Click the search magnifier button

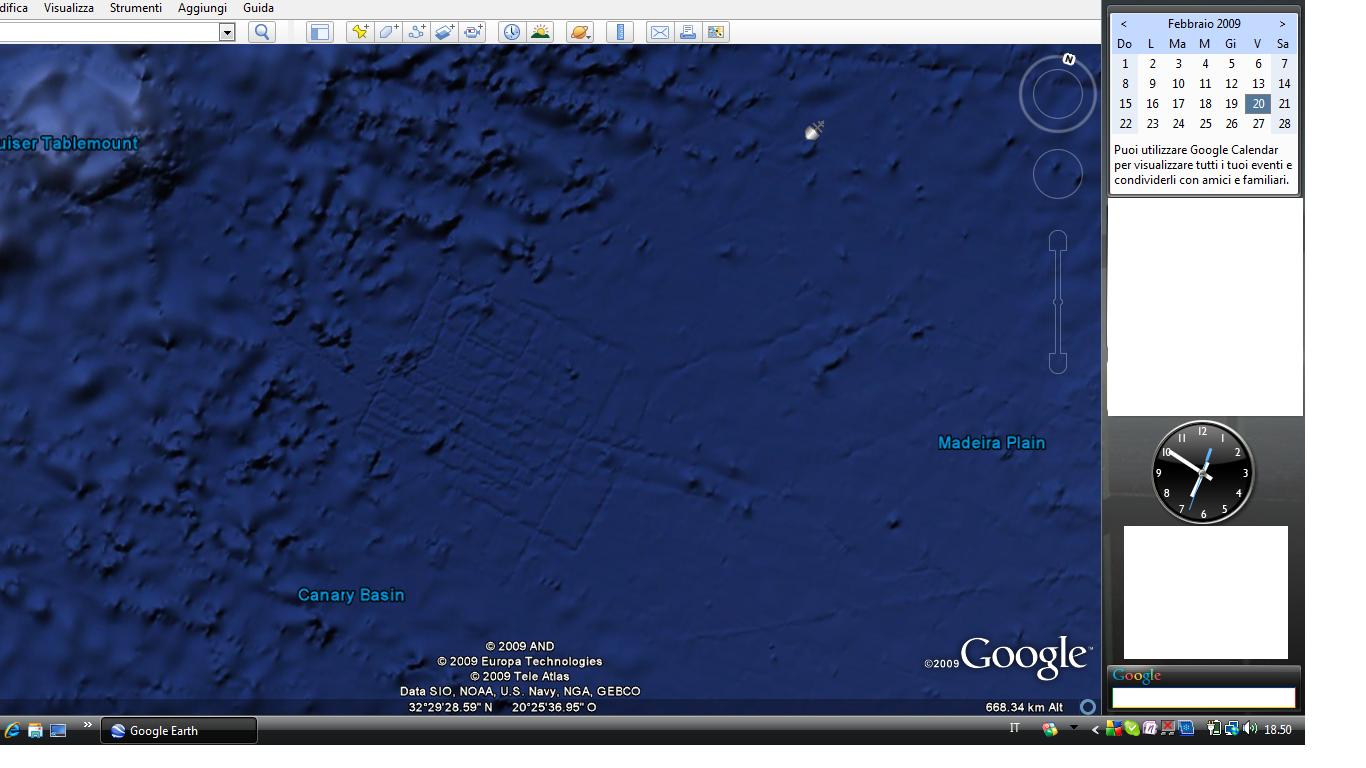[x=262, y=32]
